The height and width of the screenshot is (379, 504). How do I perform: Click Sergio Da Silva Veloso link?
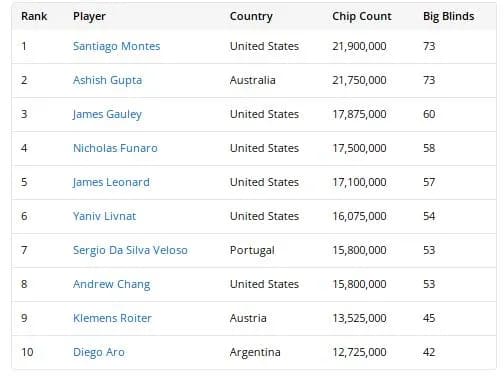click(x=130, y=250)
